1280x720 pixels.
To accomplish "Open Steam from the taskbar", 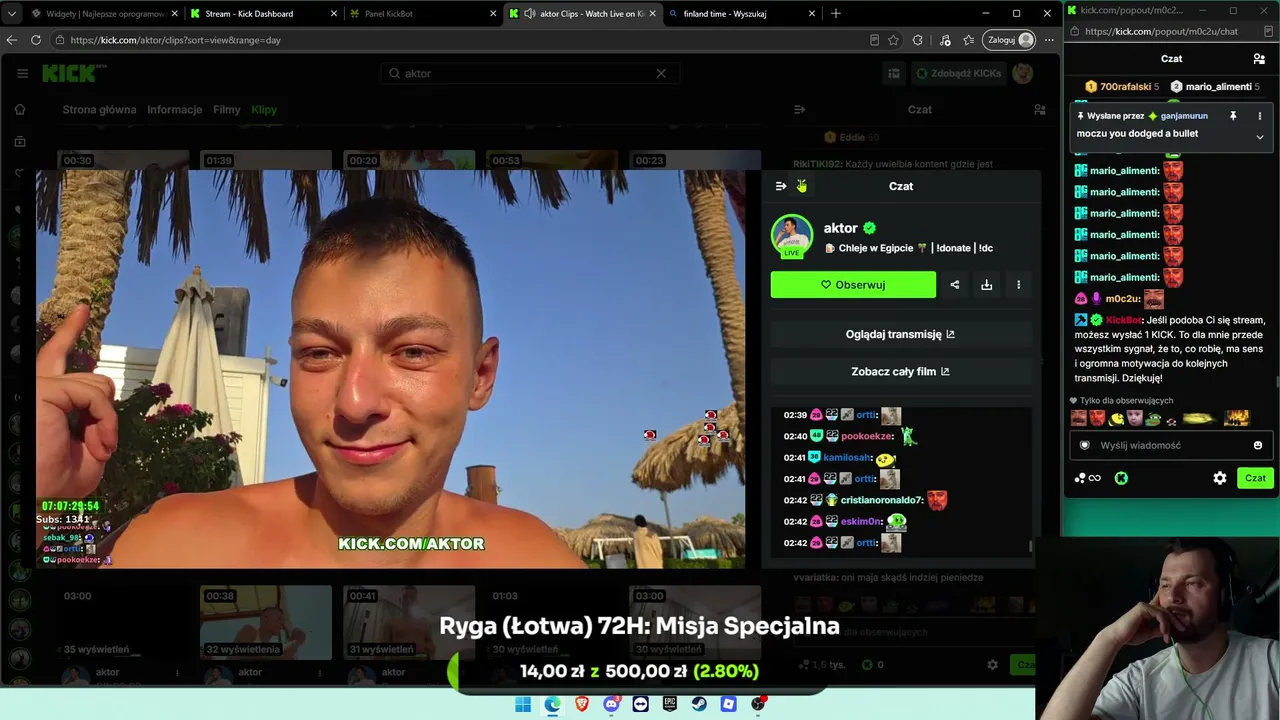I will pos(699,704).
